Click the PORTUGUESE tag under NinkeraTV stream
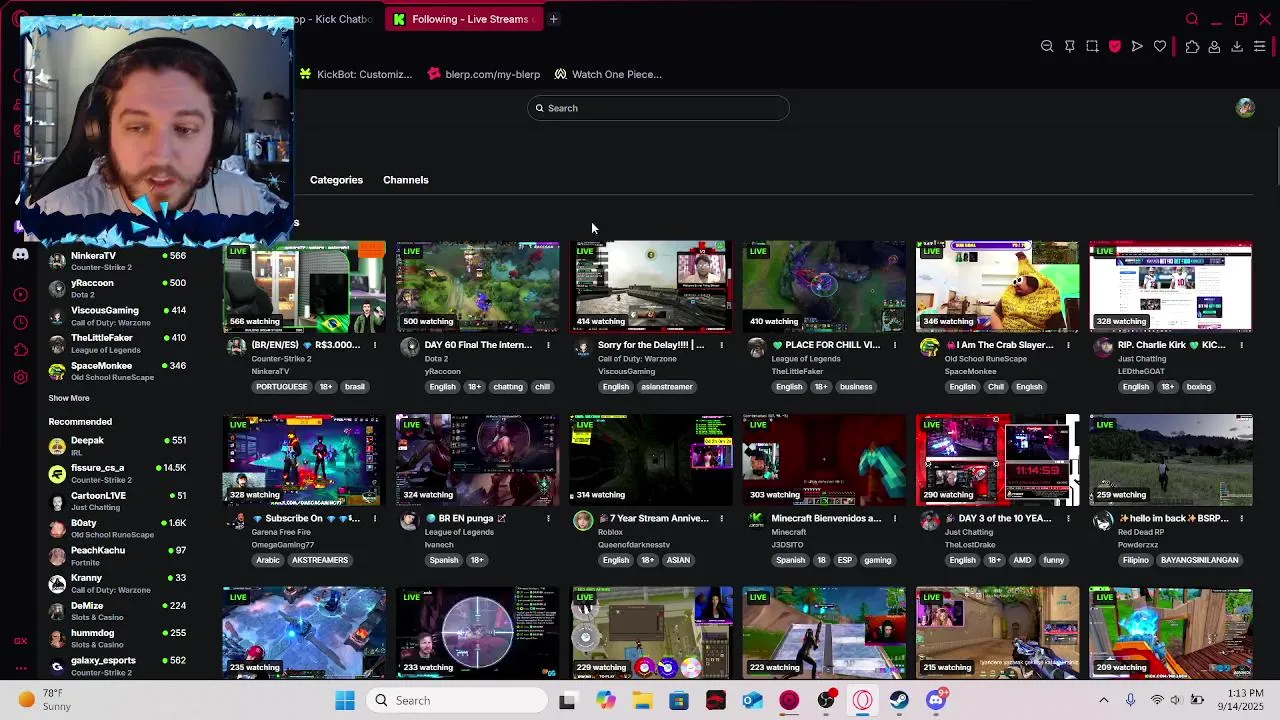Image resolution: width=1280 pixels, height=720 pixels. point(282,387)
